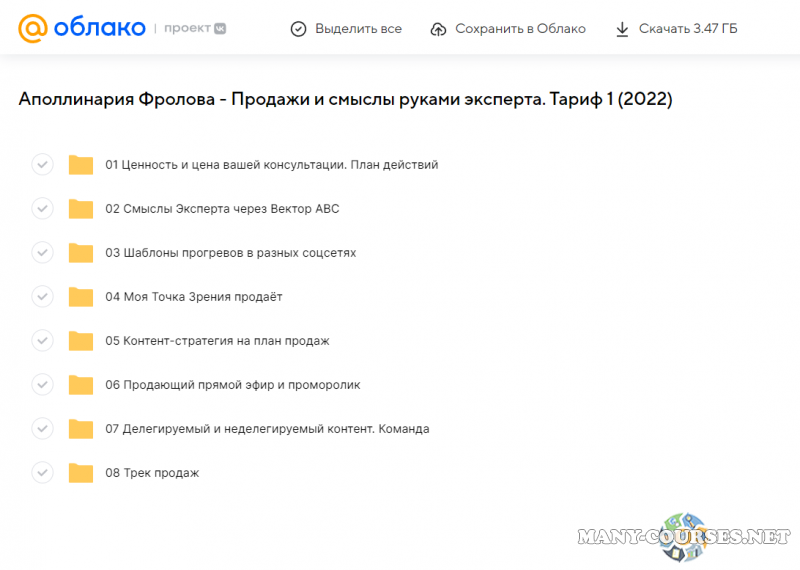The image size is (800, 570).
Task: Open 06 Продающий прямой эфир и проморолик
Action: (x=232, y=385)
